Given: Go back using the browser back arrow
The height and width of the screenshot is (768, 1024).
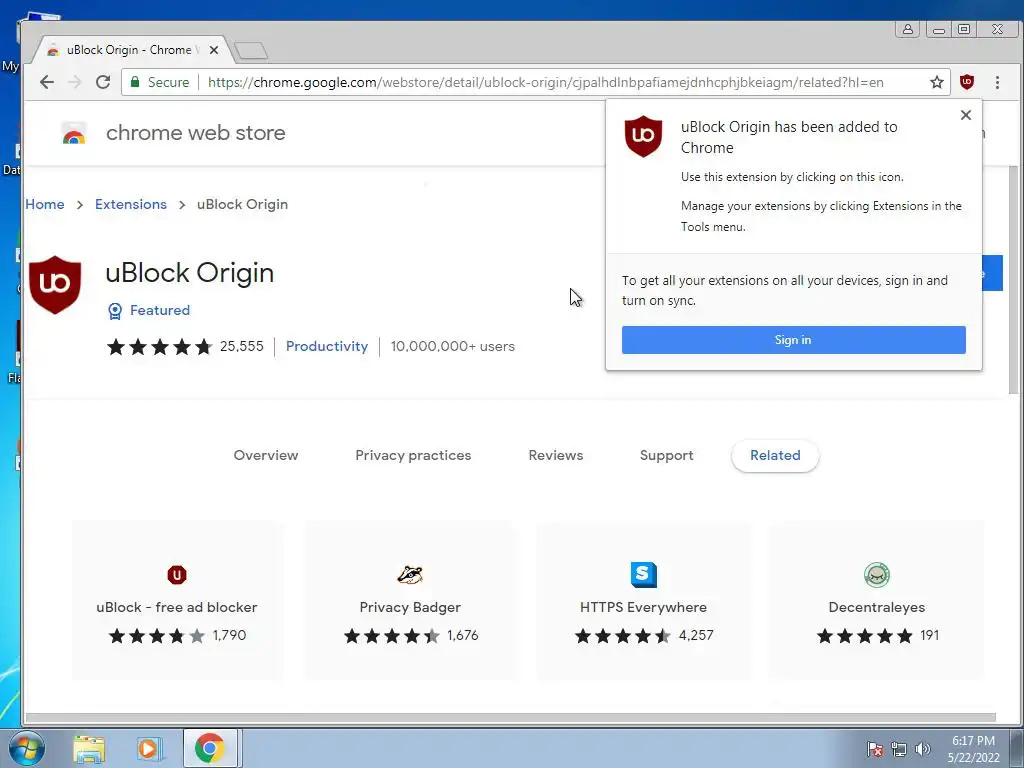Looking at the screenshot, I should [46, 82].
